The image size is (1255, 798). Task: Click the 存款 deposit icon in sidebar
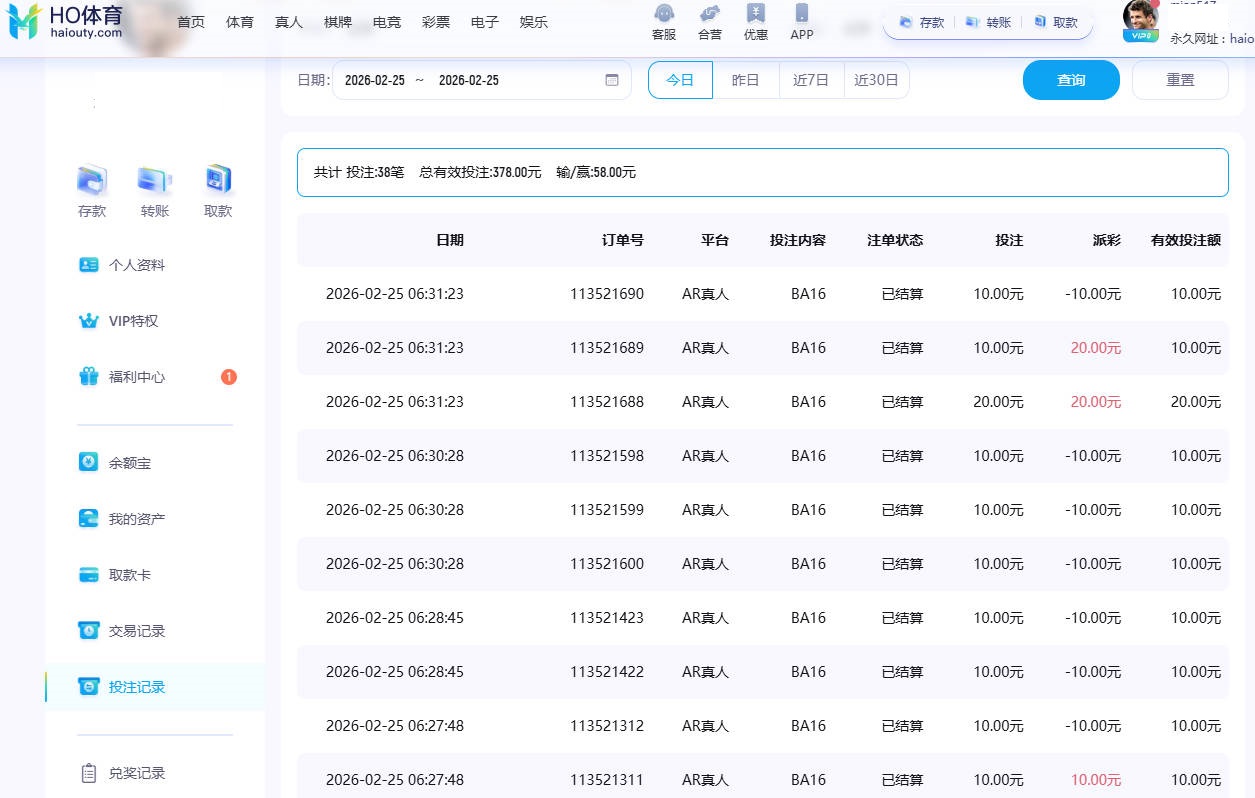(92, 181)
